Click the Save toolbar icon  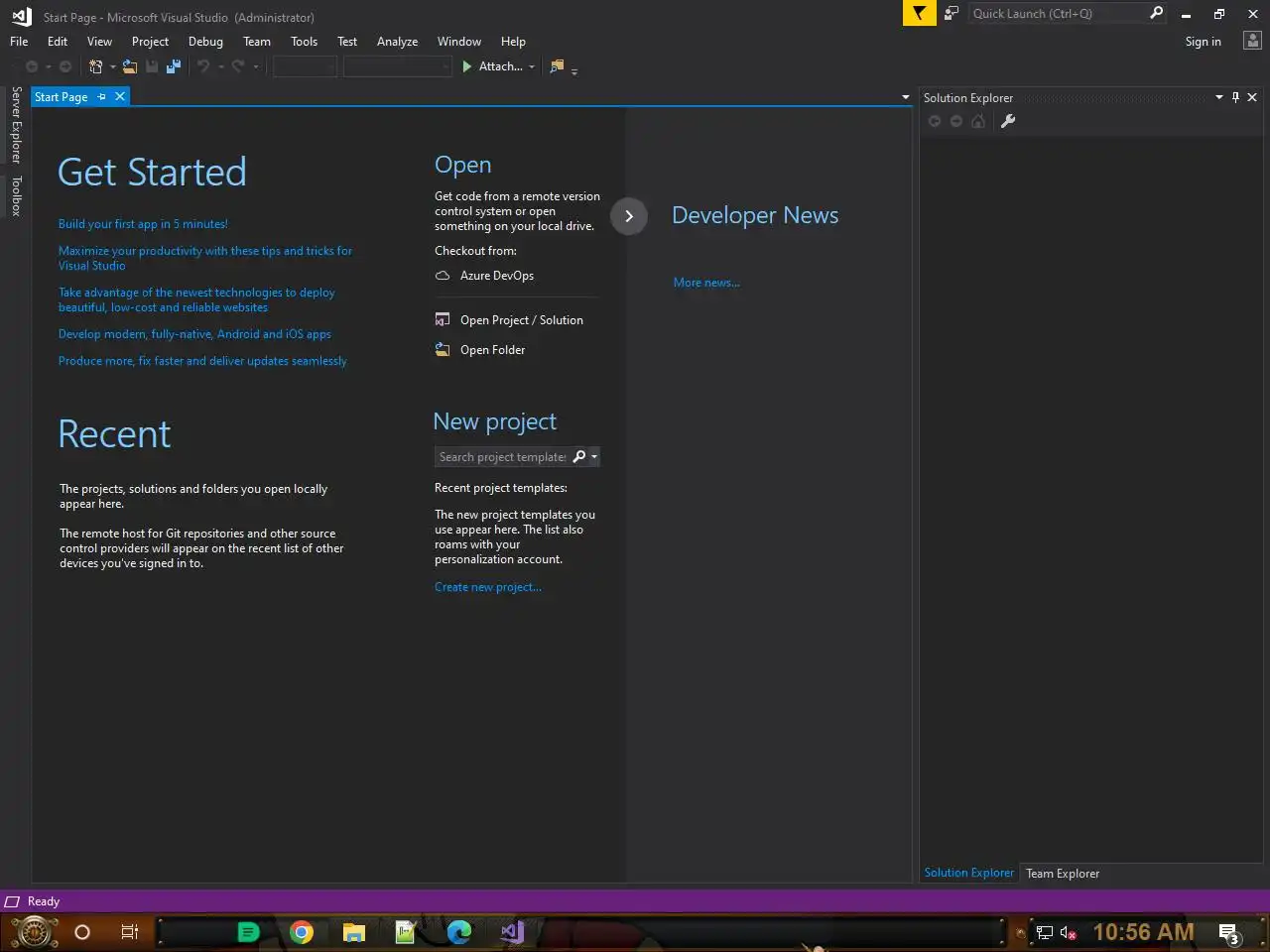152,66
